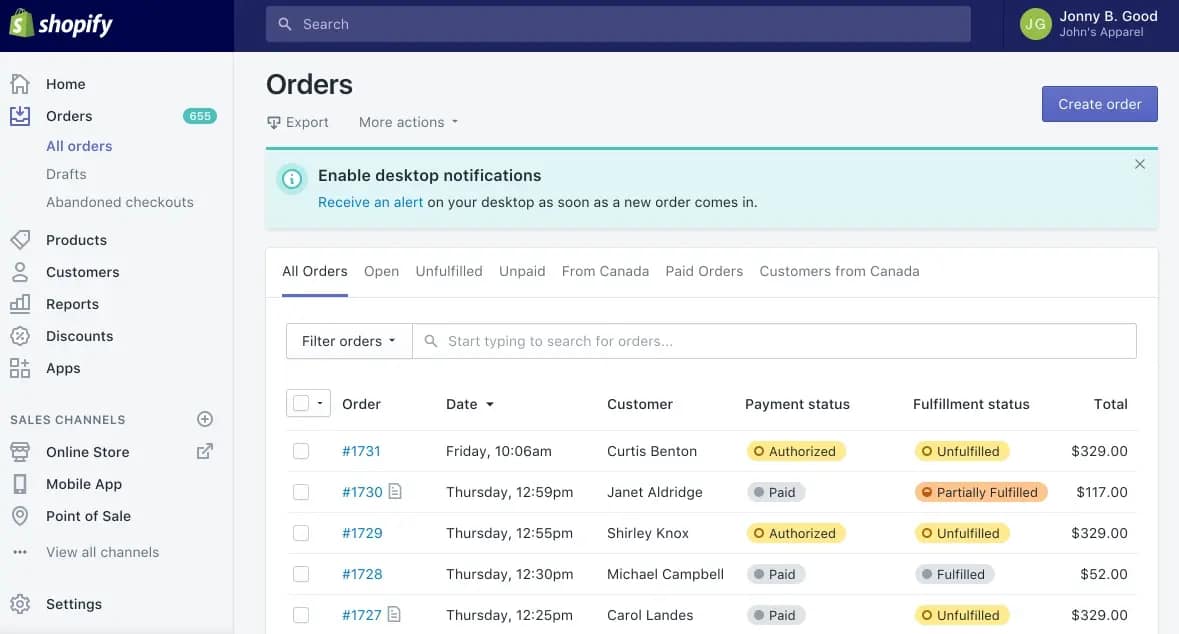The width and height of the screenshot is (1179, 634).
Task: Click the order search input field
Action: click(x=700, y=341)
